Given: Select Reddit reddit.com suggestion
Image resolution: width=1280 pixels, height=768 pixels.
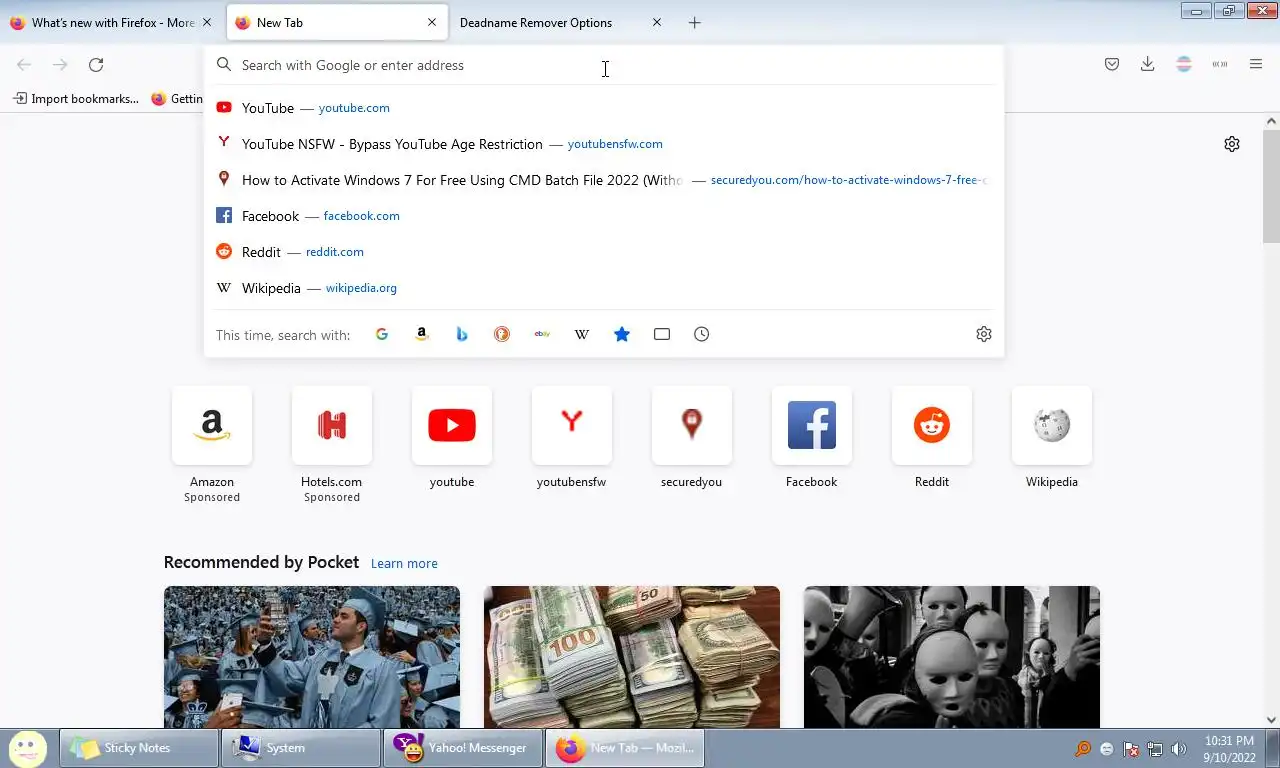Looking at the screenshot, I should pos(604,252).
